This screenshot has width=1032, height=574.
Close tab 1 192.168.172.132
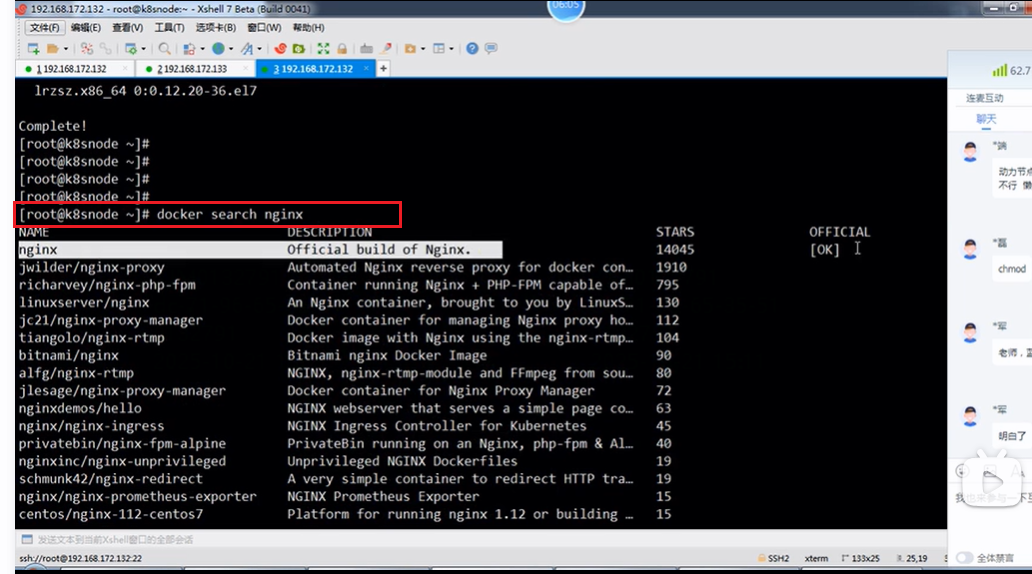coord(124,68)
